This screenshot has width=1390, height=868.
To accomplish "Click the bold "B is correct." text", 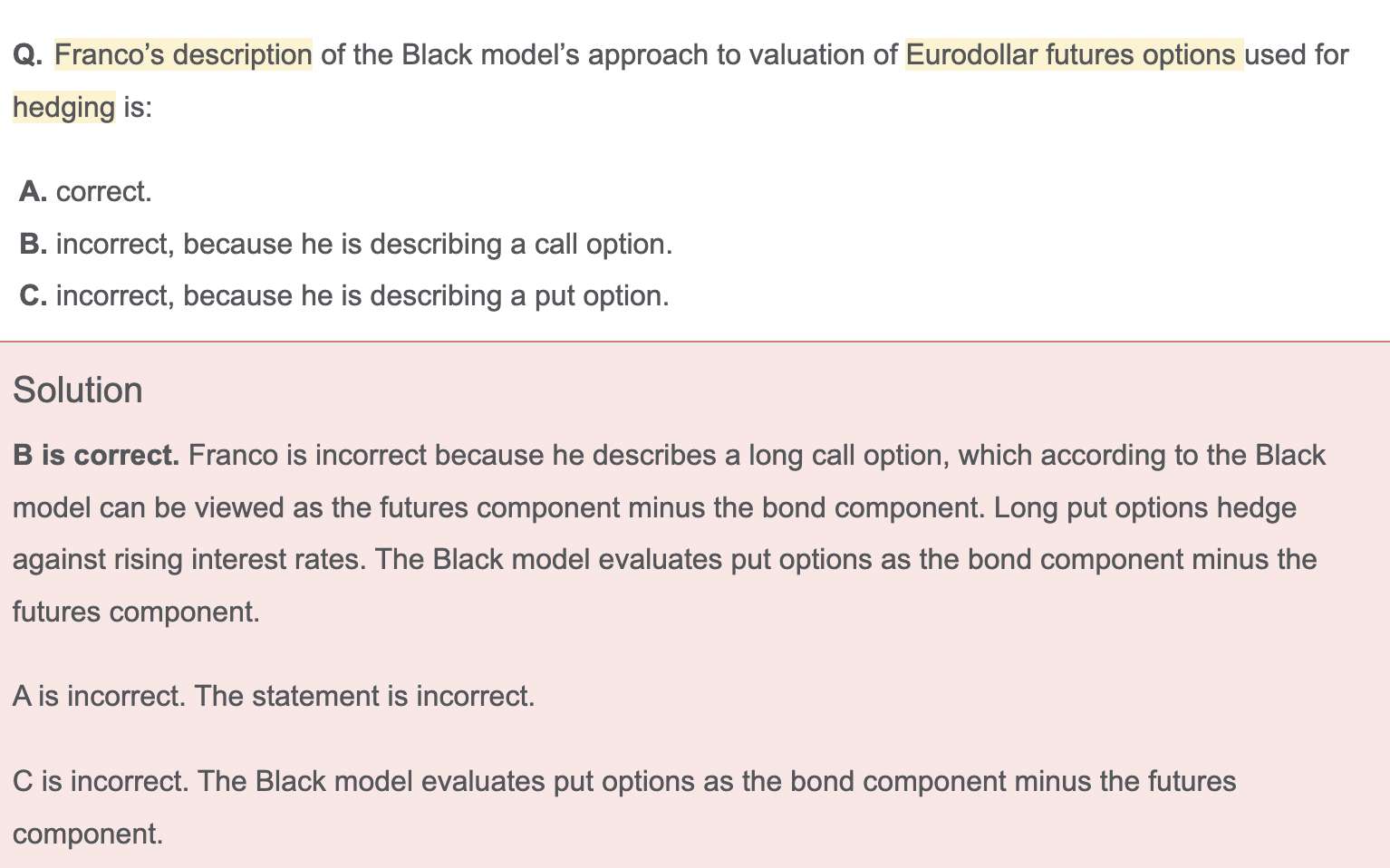I will click(96, 455).
